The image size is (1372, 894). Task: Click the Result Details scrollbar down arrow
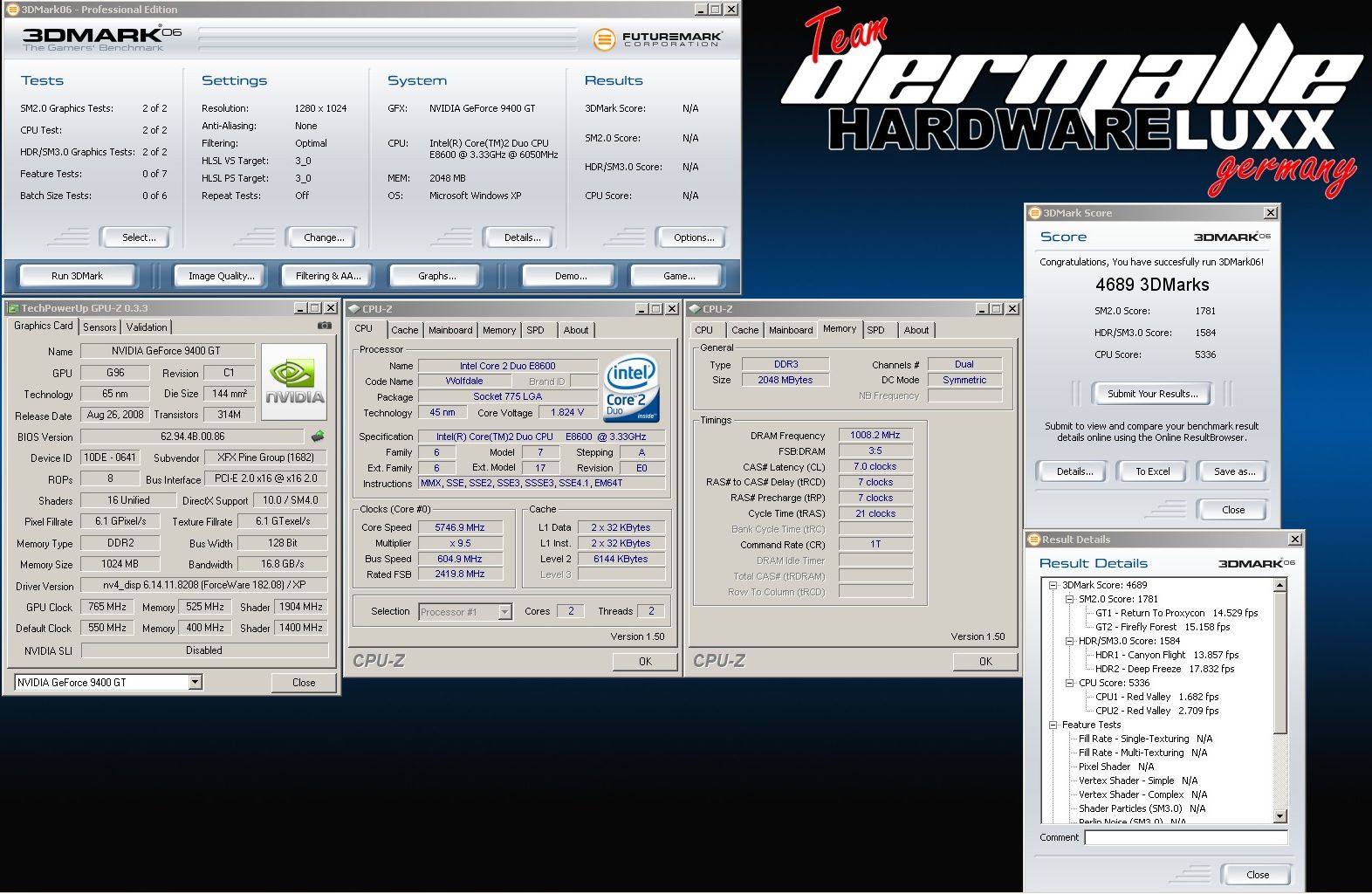coord(1280,816)
